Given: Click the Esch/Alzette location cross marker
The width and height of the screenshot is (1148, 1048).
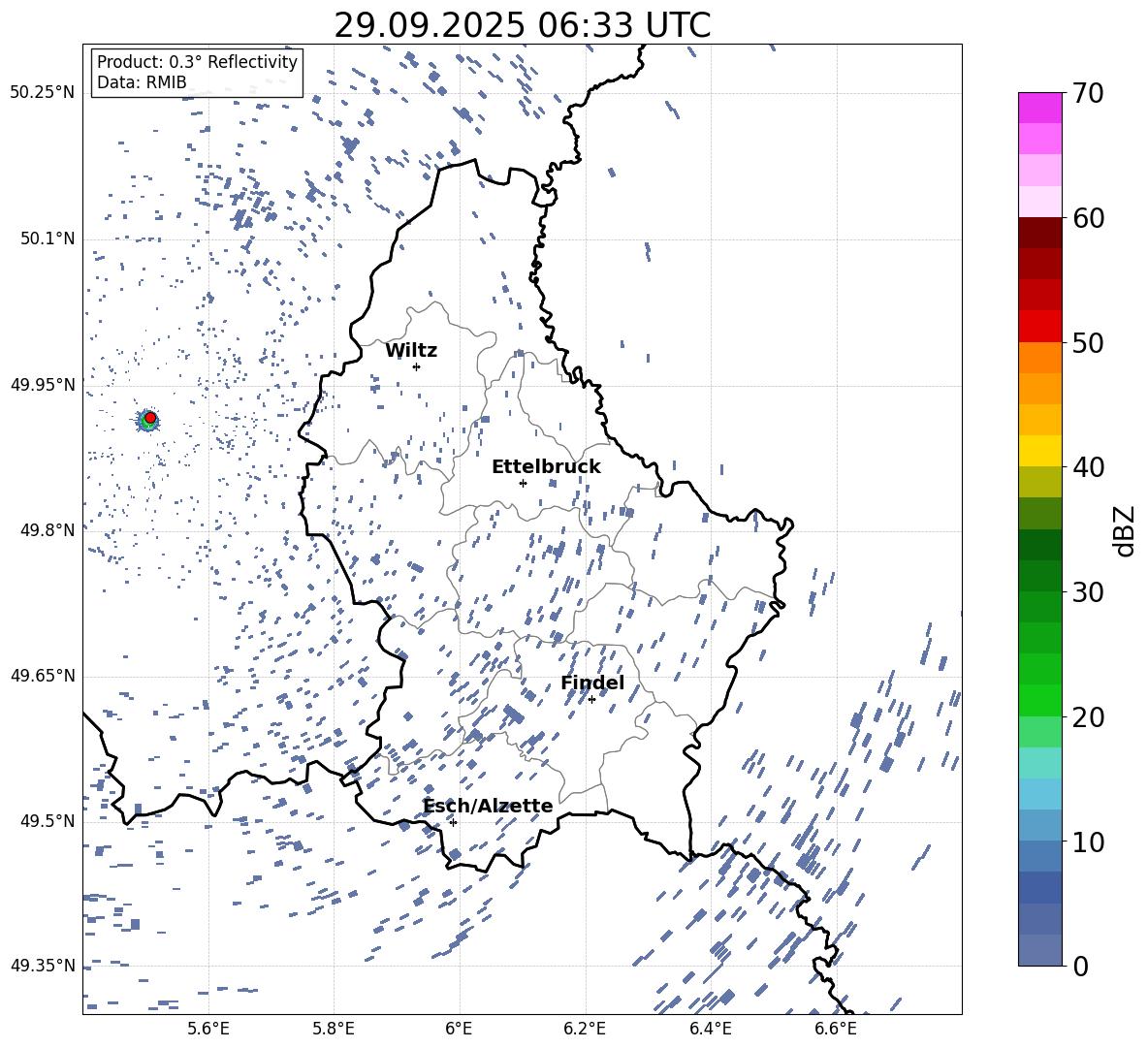Looking at the screenshot, I should (453, 822).
